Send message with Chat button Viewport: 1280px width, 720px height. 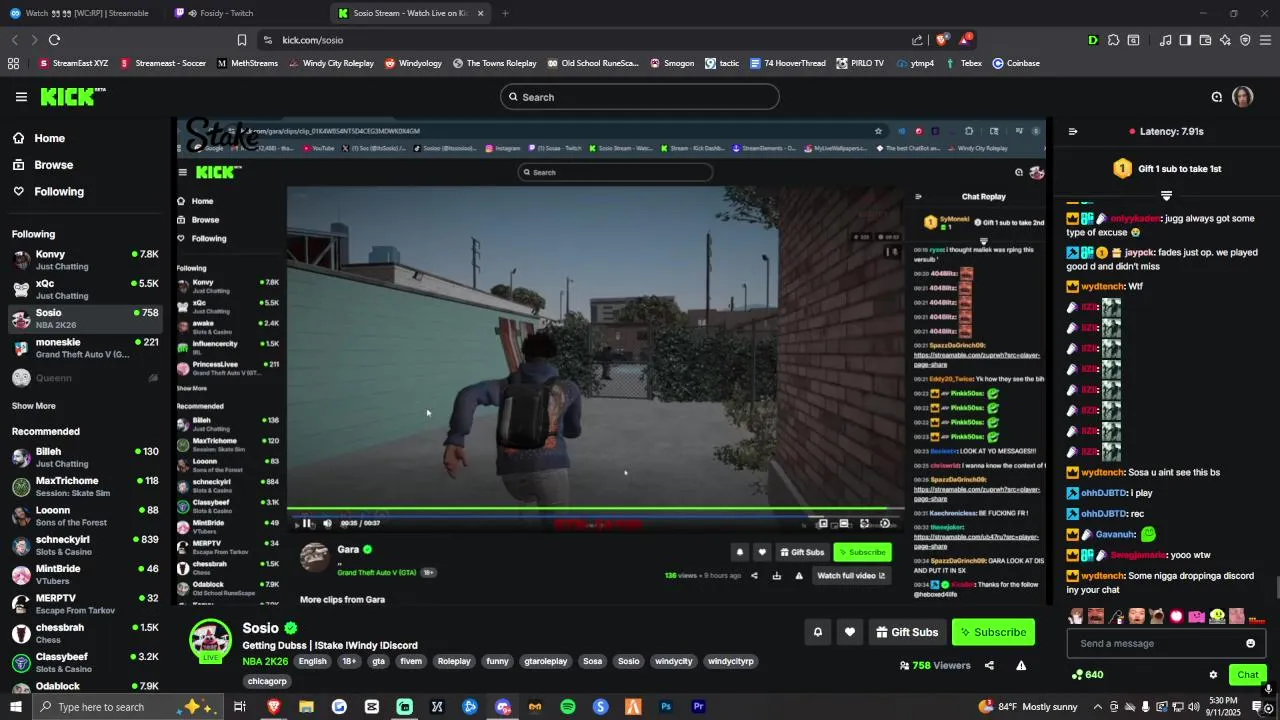tap(1247, 675)
